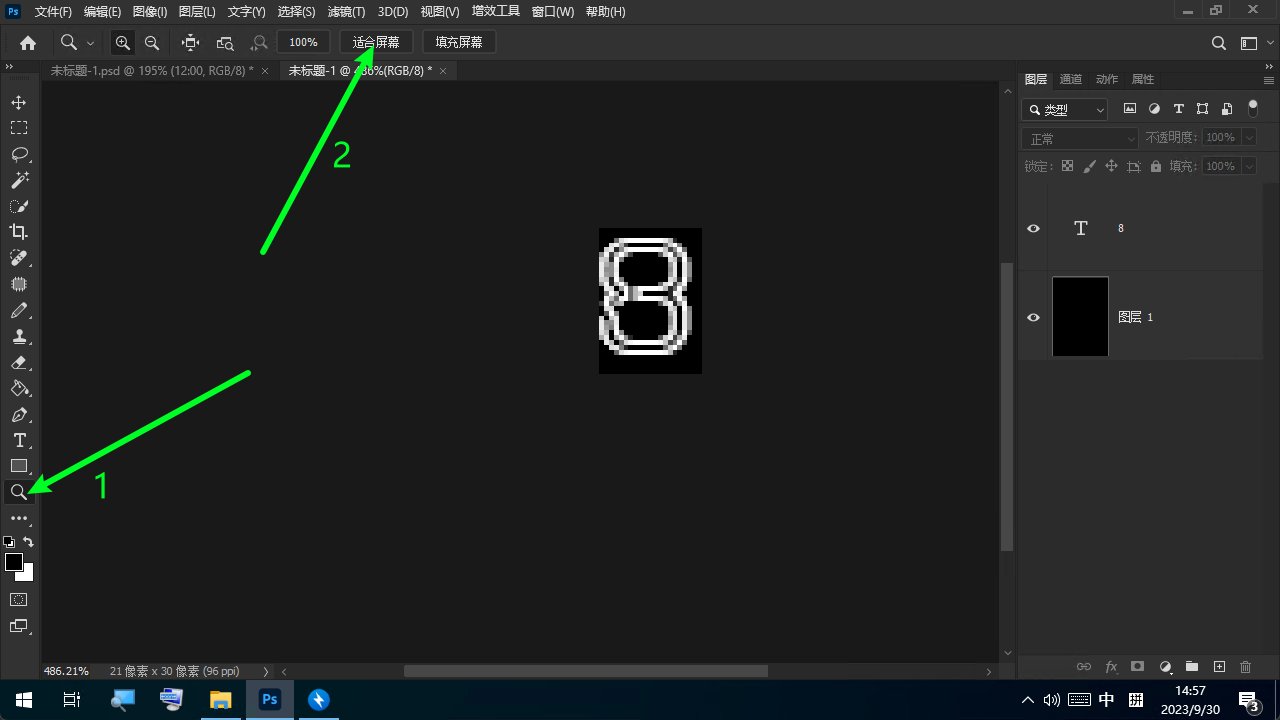Create a new layer with plus icon
1280x720 pixels.
1219,667
